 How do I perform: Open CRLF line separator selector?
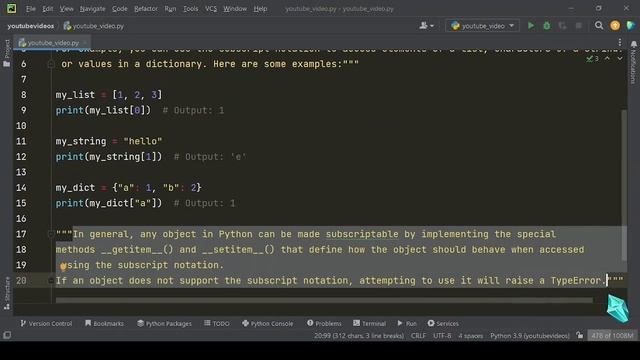click(418, 336)
